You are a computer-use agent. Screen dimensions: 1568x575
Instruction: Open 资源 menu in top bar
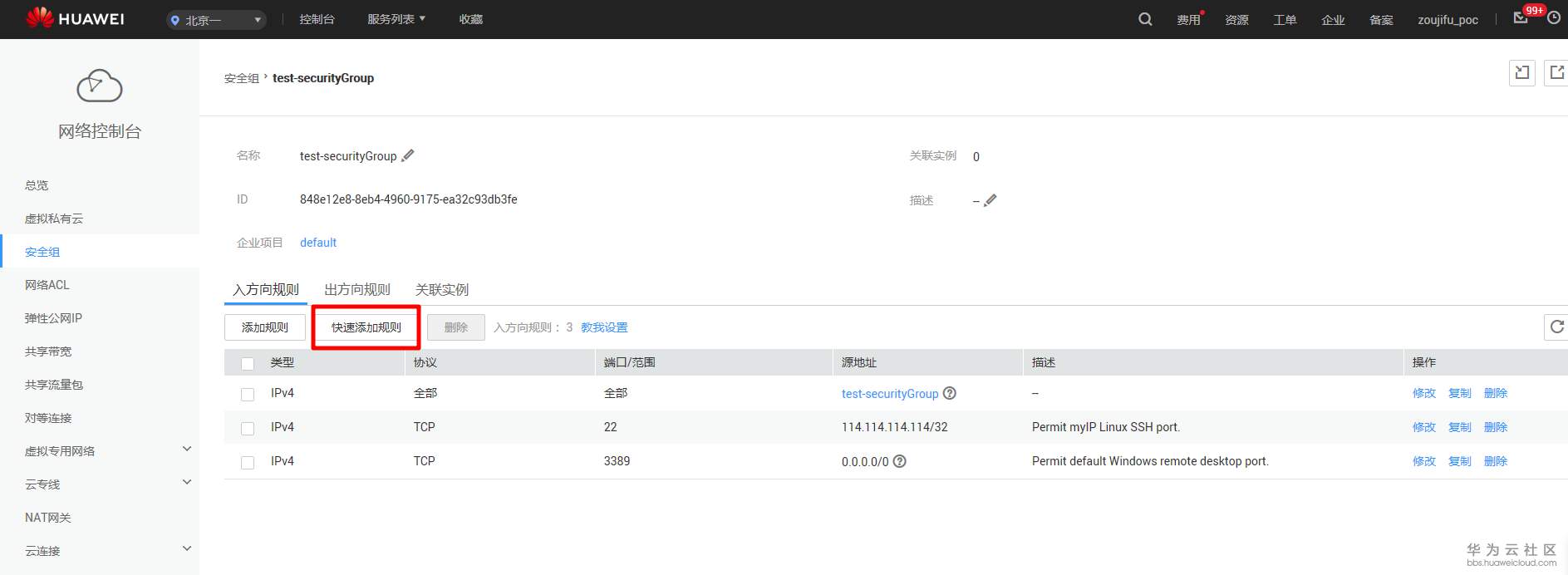[1236, 20]
